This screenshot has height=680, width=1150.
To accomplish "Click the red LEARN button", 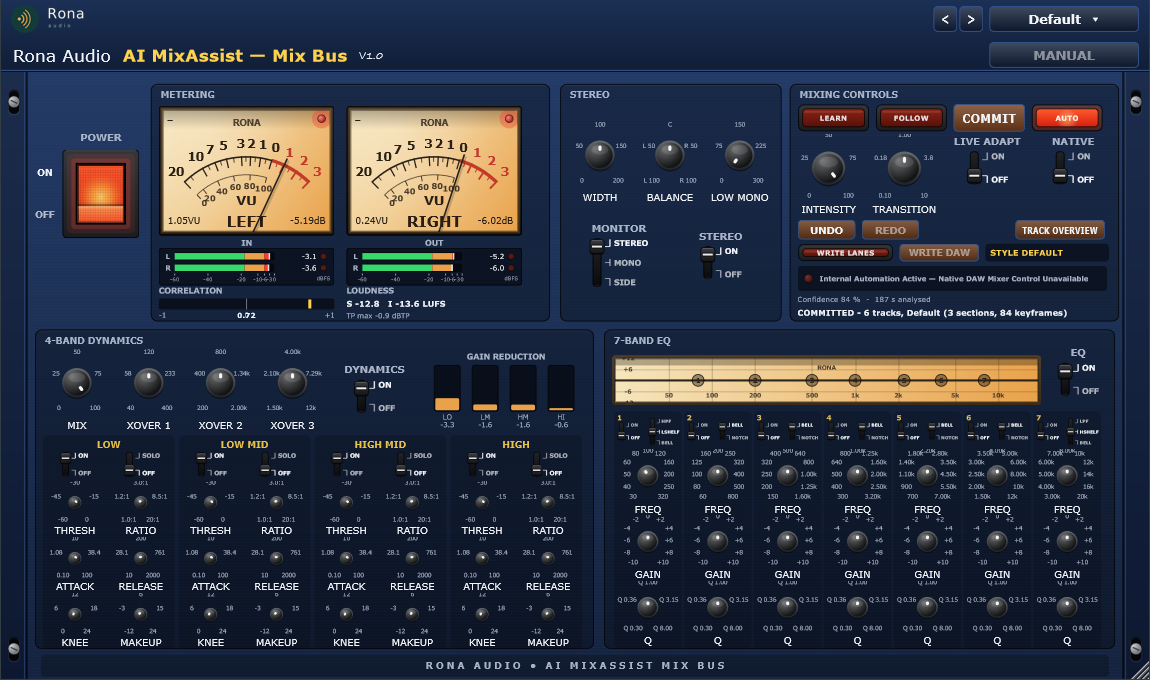I will coord(833,118).
